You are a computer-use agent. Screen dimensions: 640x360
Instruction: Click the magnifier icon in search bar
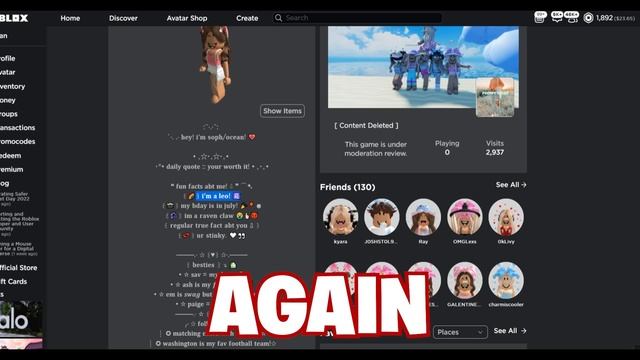coord(278,18)
